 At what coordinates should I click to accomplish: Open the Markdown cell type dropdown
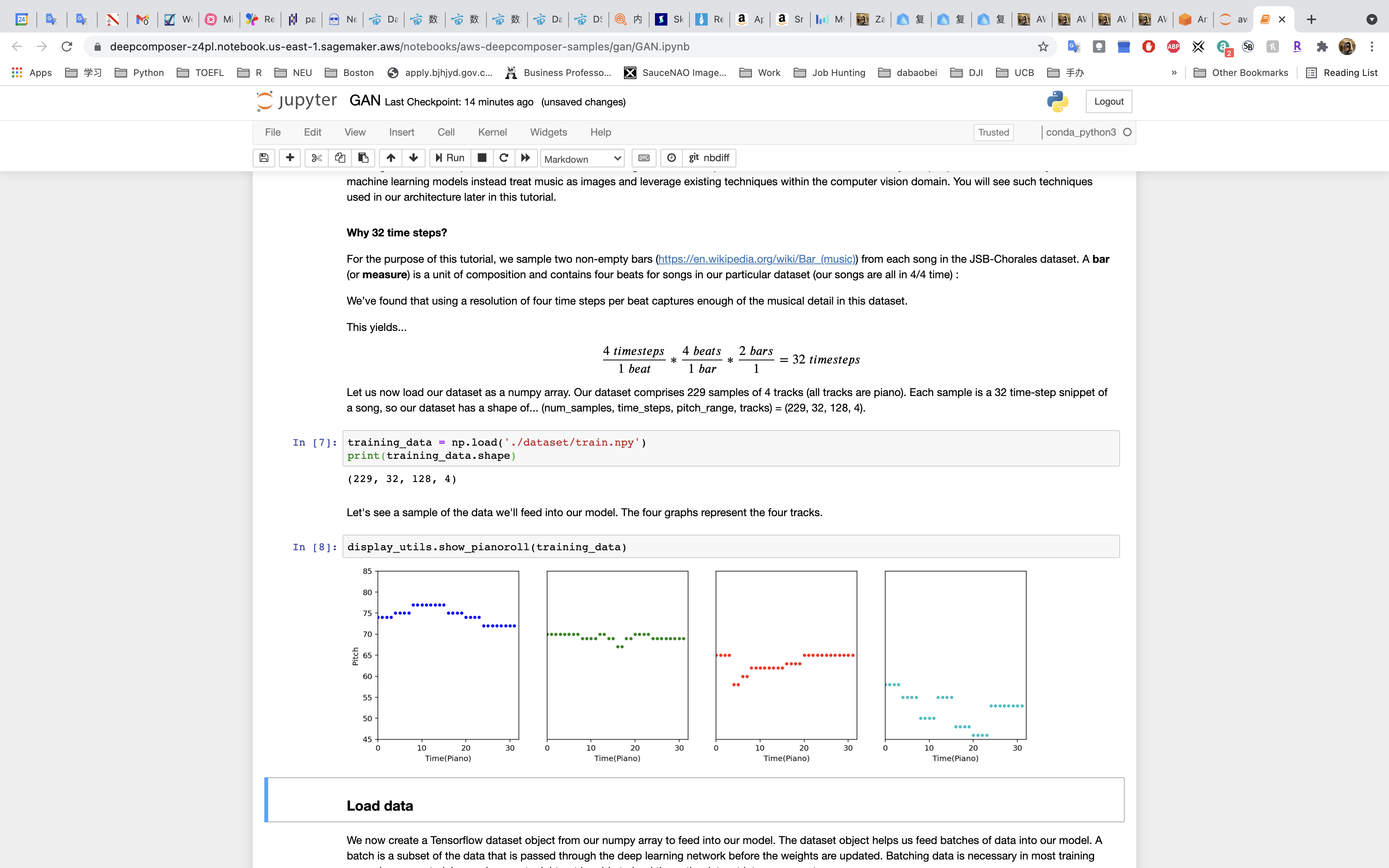pos(582,159)
